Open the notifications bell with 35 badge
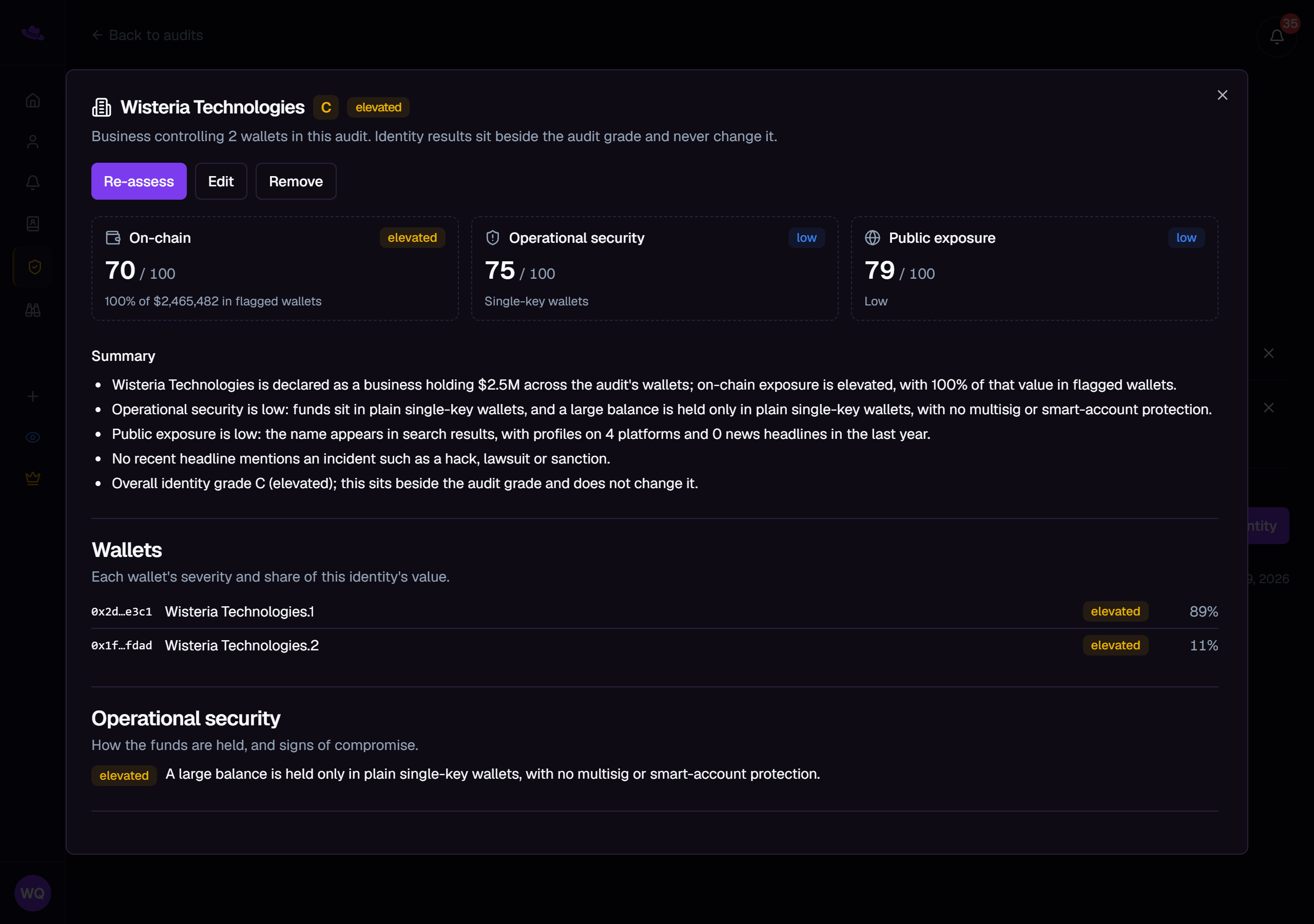The height and width of the screenshot is (924, 1314). [1277, 36]
